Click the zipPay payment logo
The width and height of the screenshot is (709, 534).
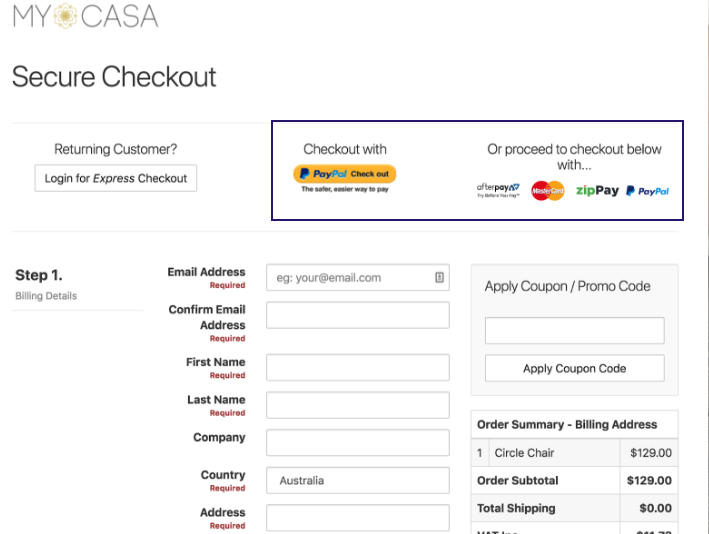point(597,190)
